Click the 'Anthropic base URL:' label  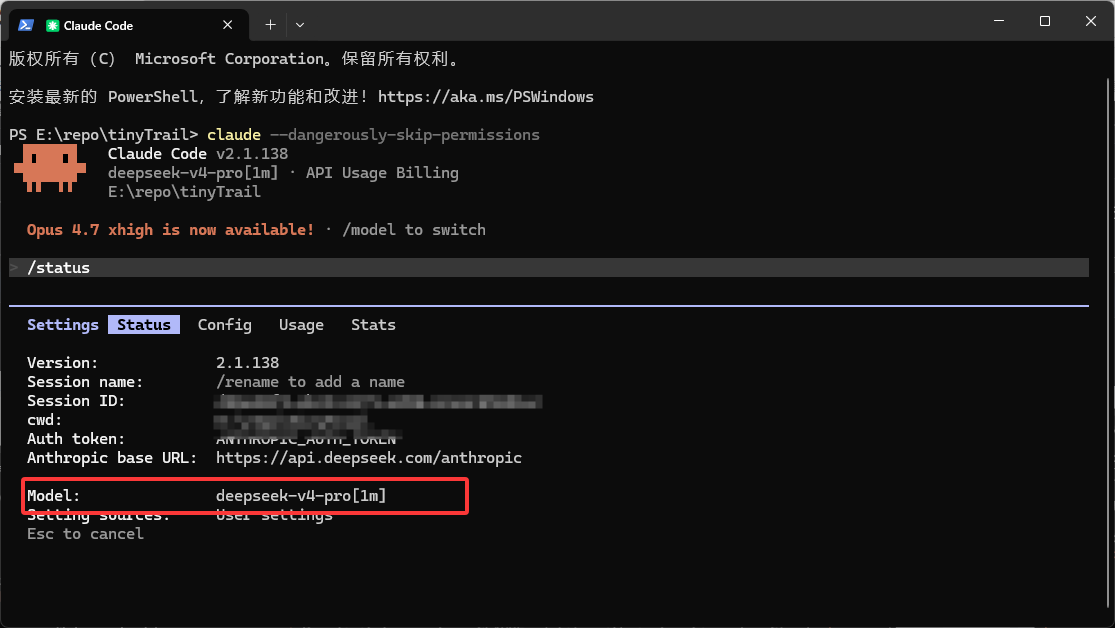(x=112, y=458)
